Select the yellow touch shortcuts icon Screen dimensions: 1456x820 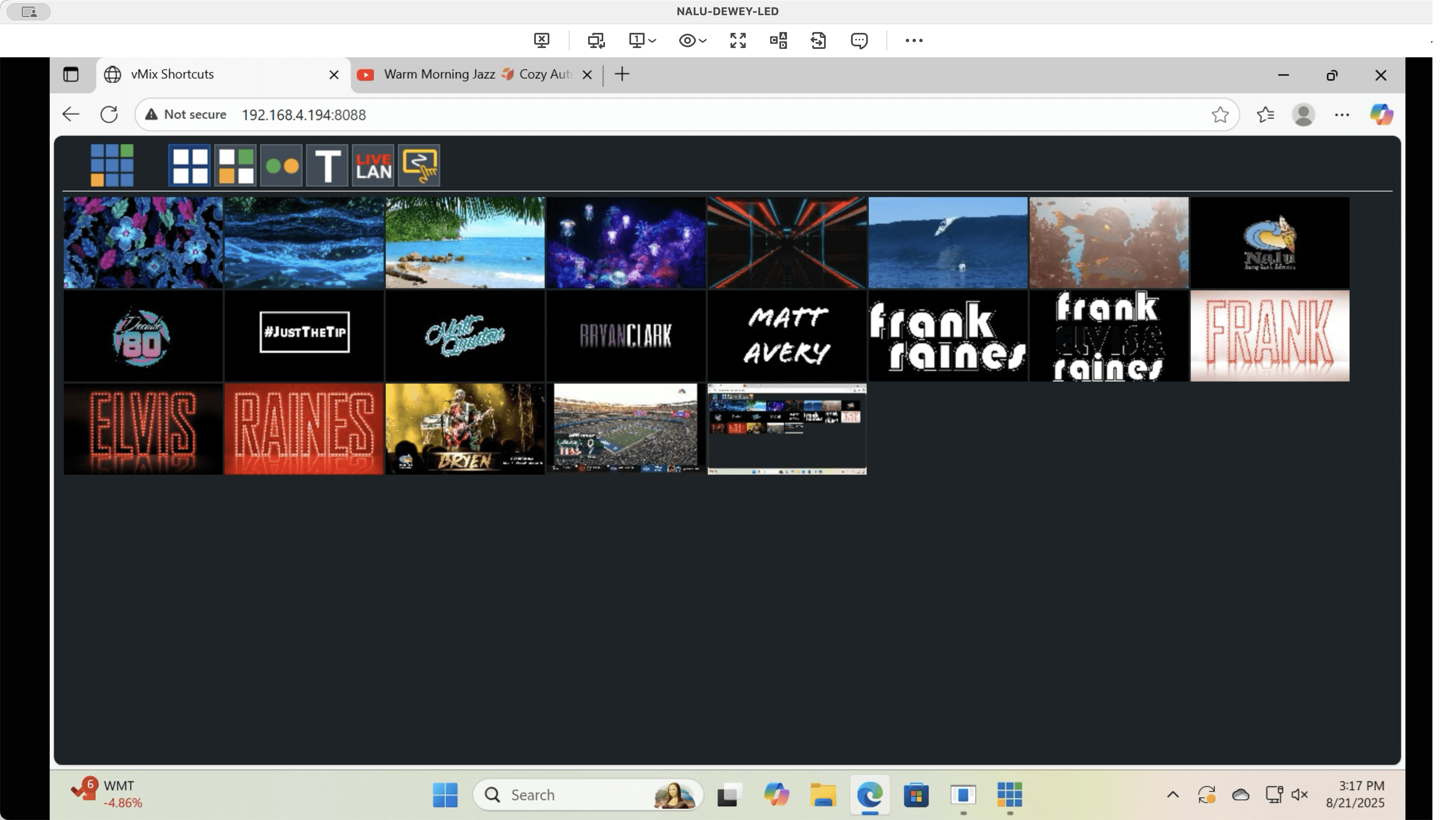tap(419, 166)
